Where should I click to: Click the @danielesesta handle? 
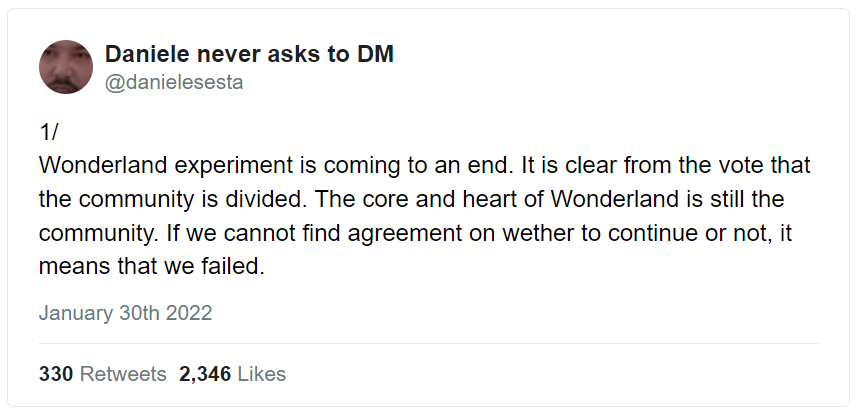coord(173,82)
